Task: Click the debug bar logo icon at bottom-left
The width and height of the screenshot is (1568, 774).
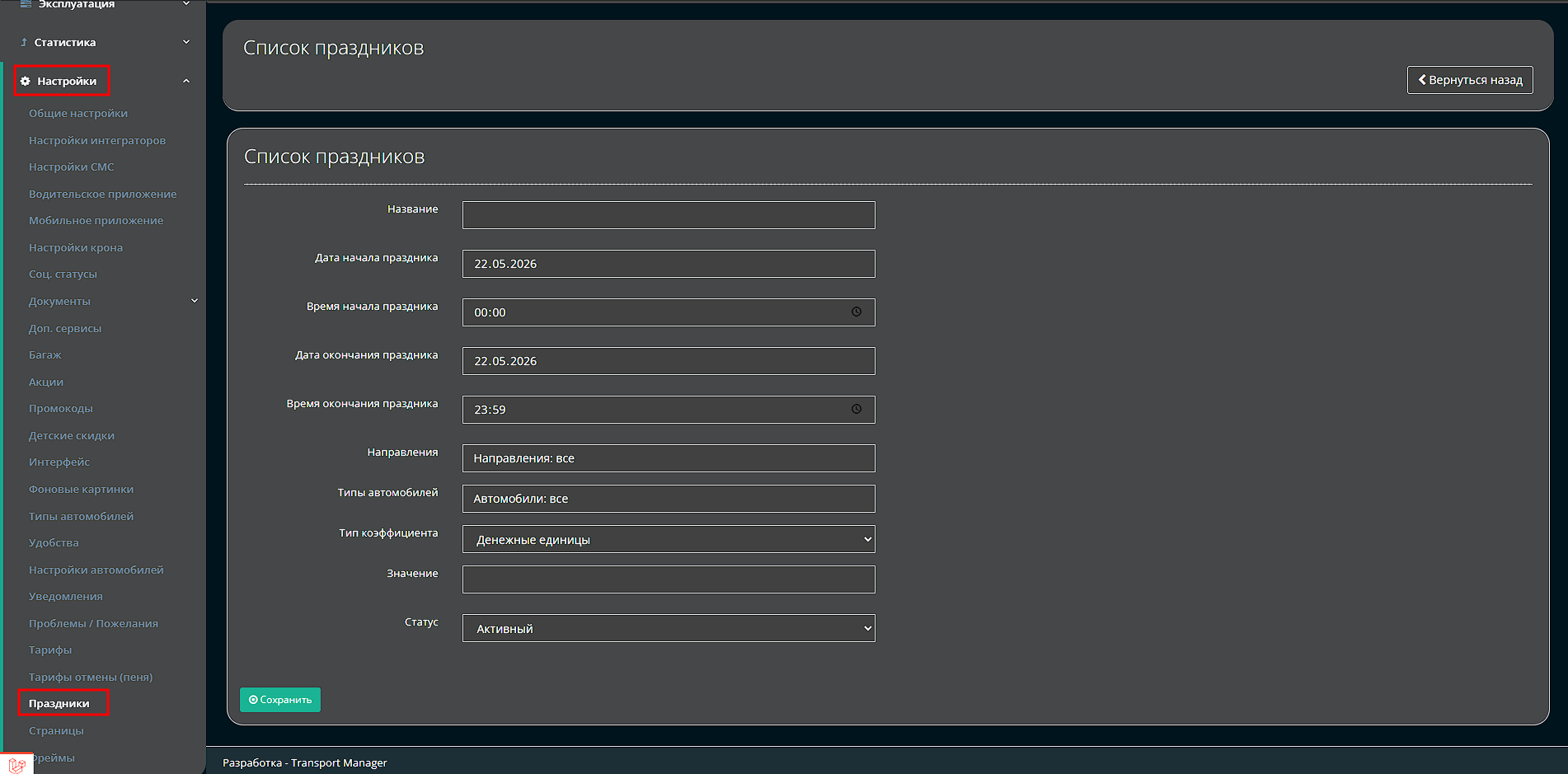Action: (x=16, y=764)
